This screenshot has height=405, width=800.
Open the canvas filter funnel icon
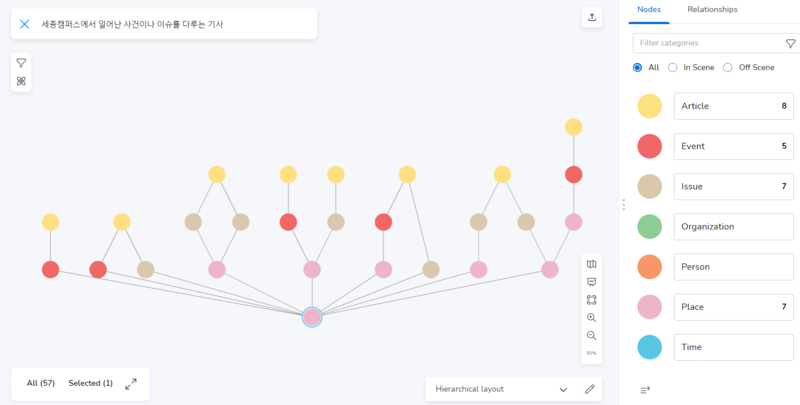coord(21,63)
